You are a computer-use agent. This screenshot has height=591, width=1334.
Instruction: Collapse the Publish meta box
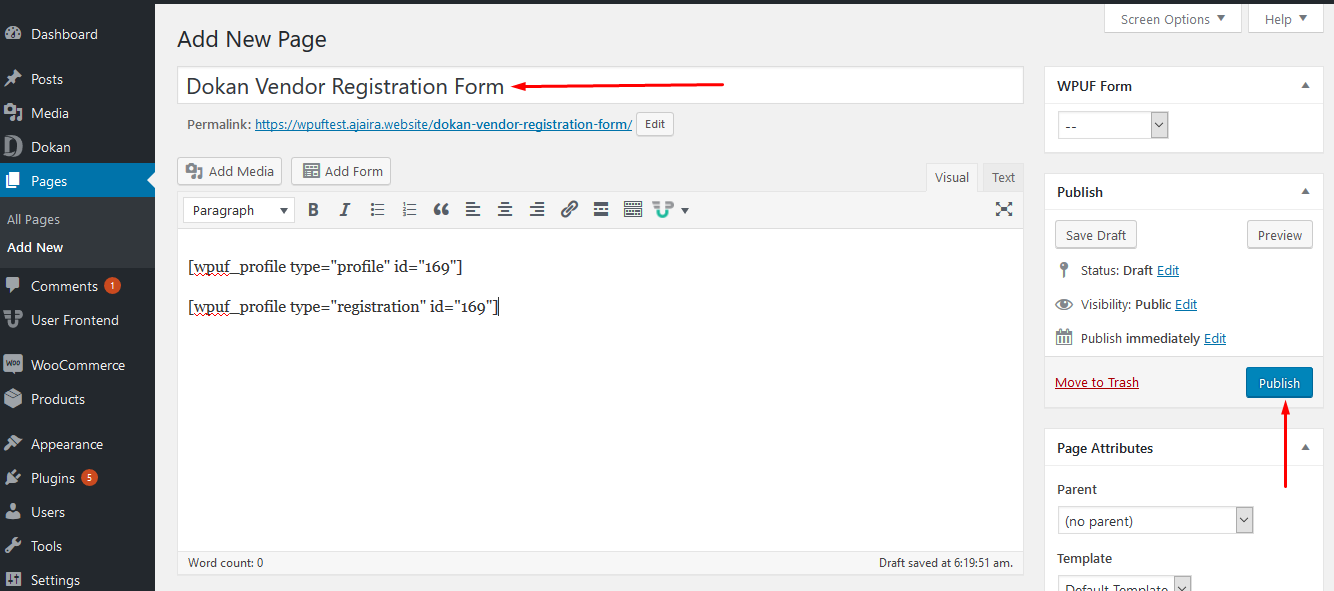pos(1305,192)
